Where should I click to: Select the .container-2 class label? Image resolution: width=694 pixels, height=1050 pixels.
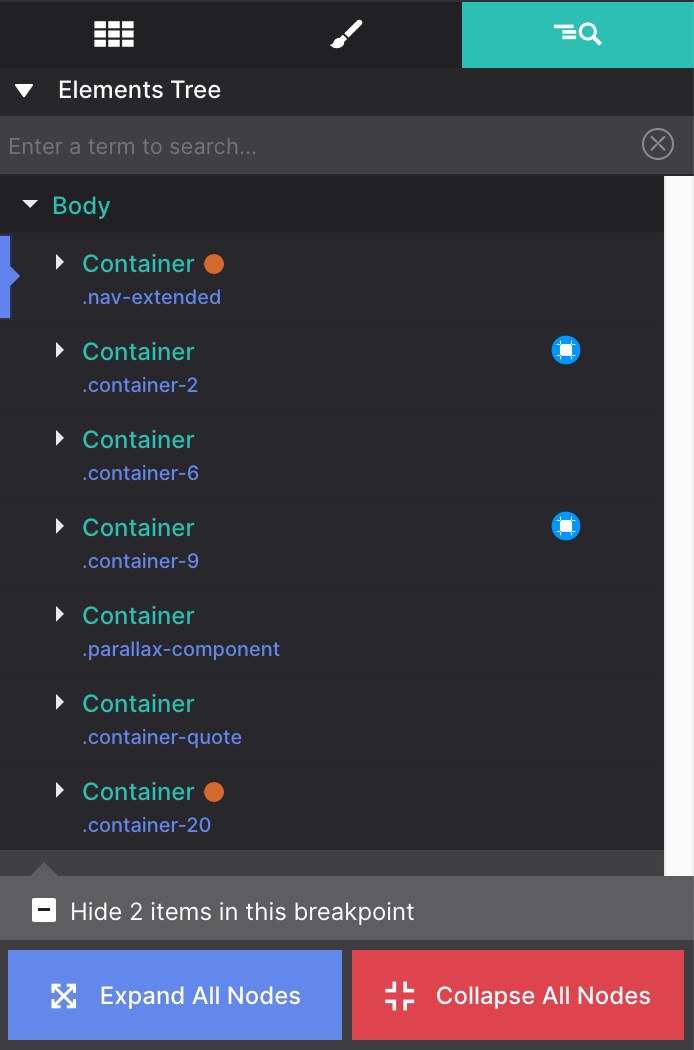(x=140, y=385)
